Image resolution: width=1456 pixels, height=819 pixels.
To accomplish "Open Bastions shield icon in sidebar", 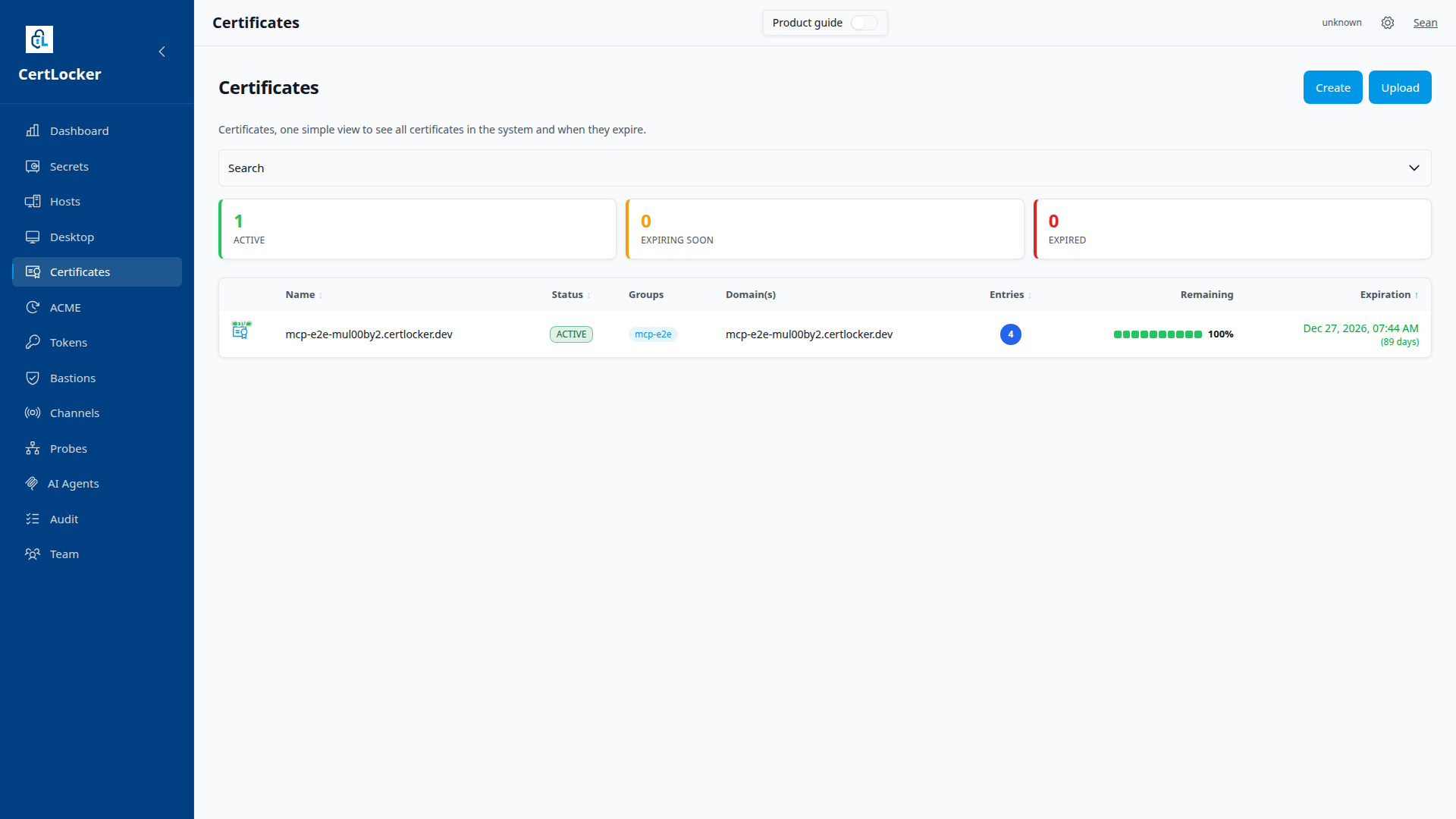I will point(33,378).
